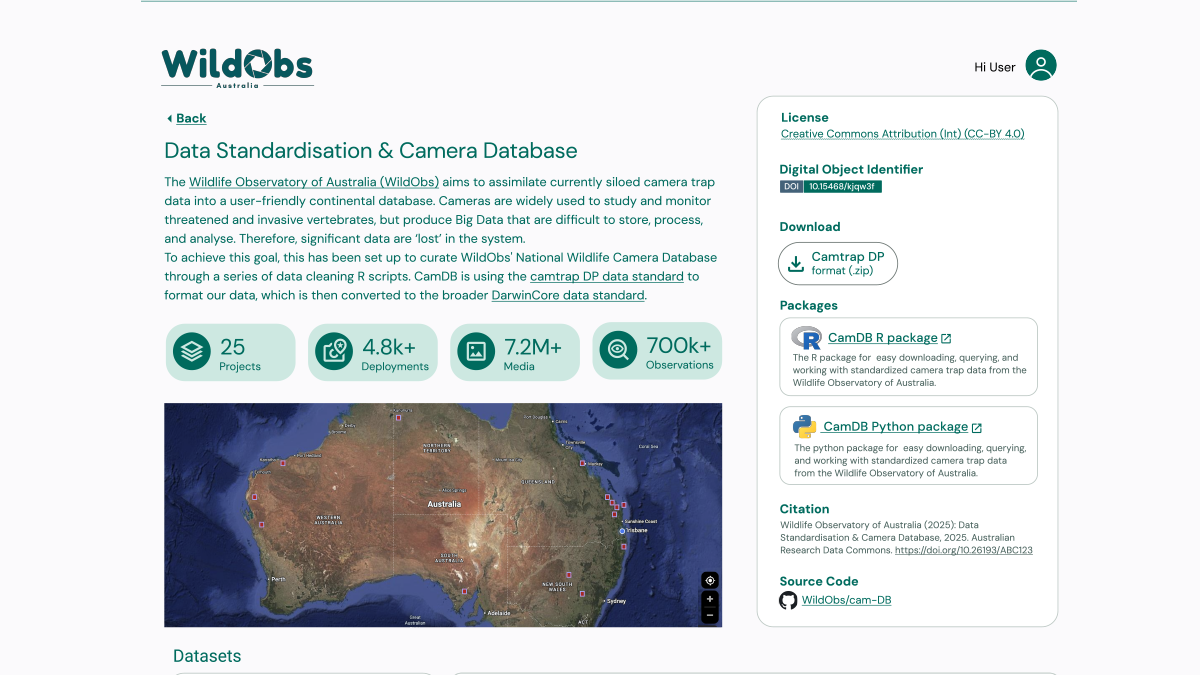
Task: Click the Adelaide label on the map
Action: pyautogui.click(x=499, y=612)
